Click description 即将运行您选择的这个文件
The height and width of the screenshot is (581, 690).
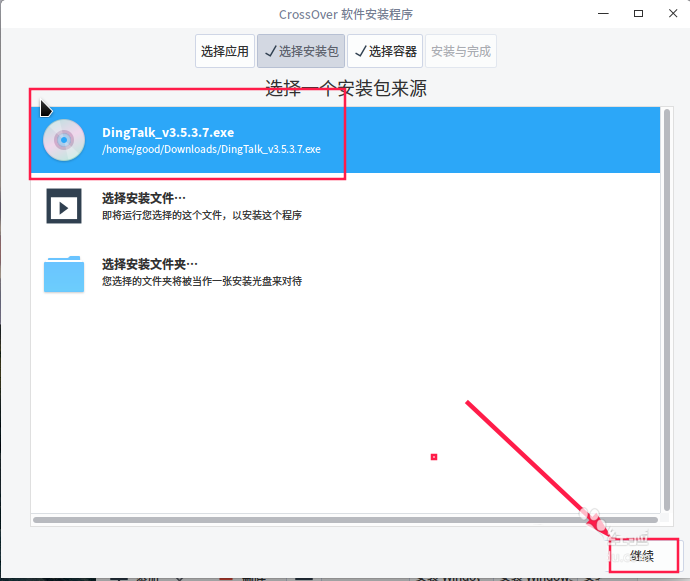[x=202, y=215]
